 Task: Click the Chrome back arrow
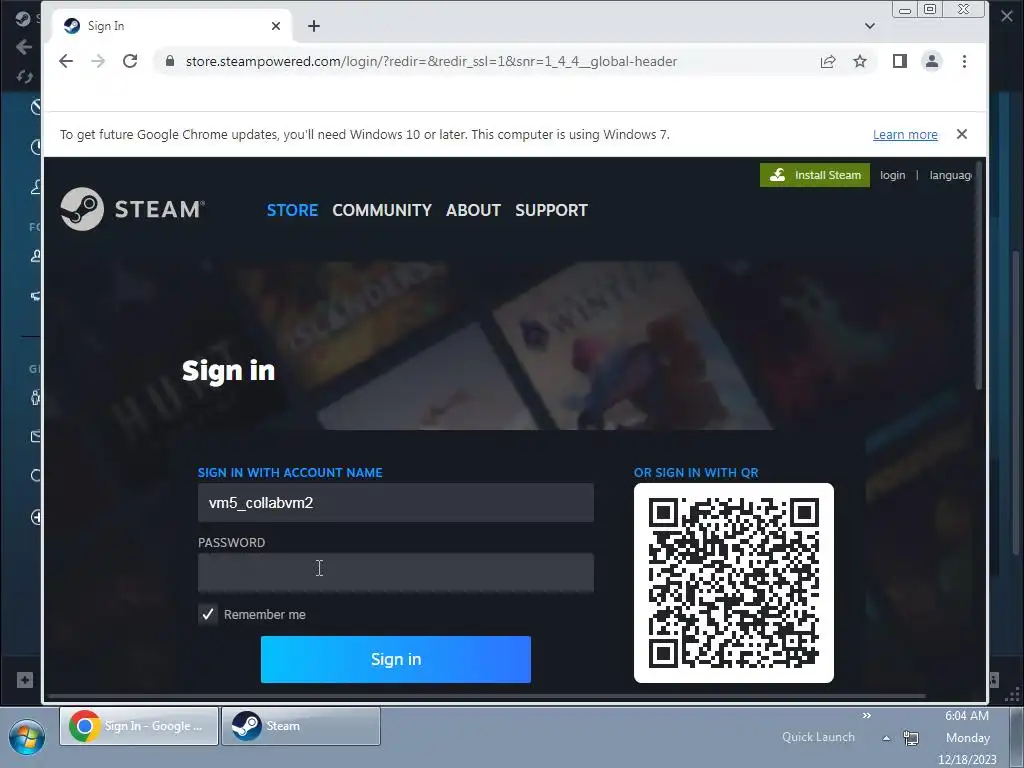66,61
